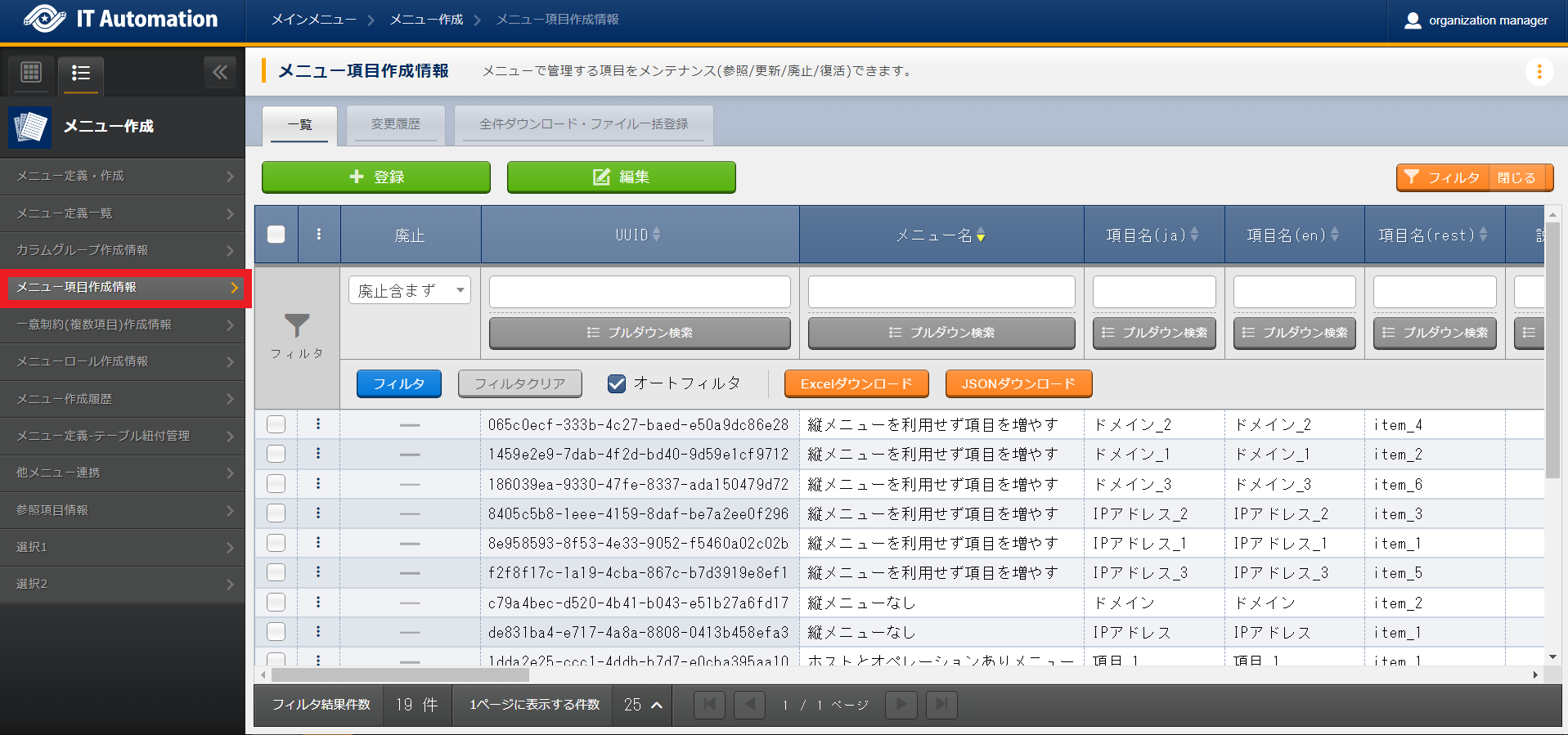Open the メニュー作成 menu group icon
The width and height of the screenshot is (1568, 735).
[x=29, y=127]
